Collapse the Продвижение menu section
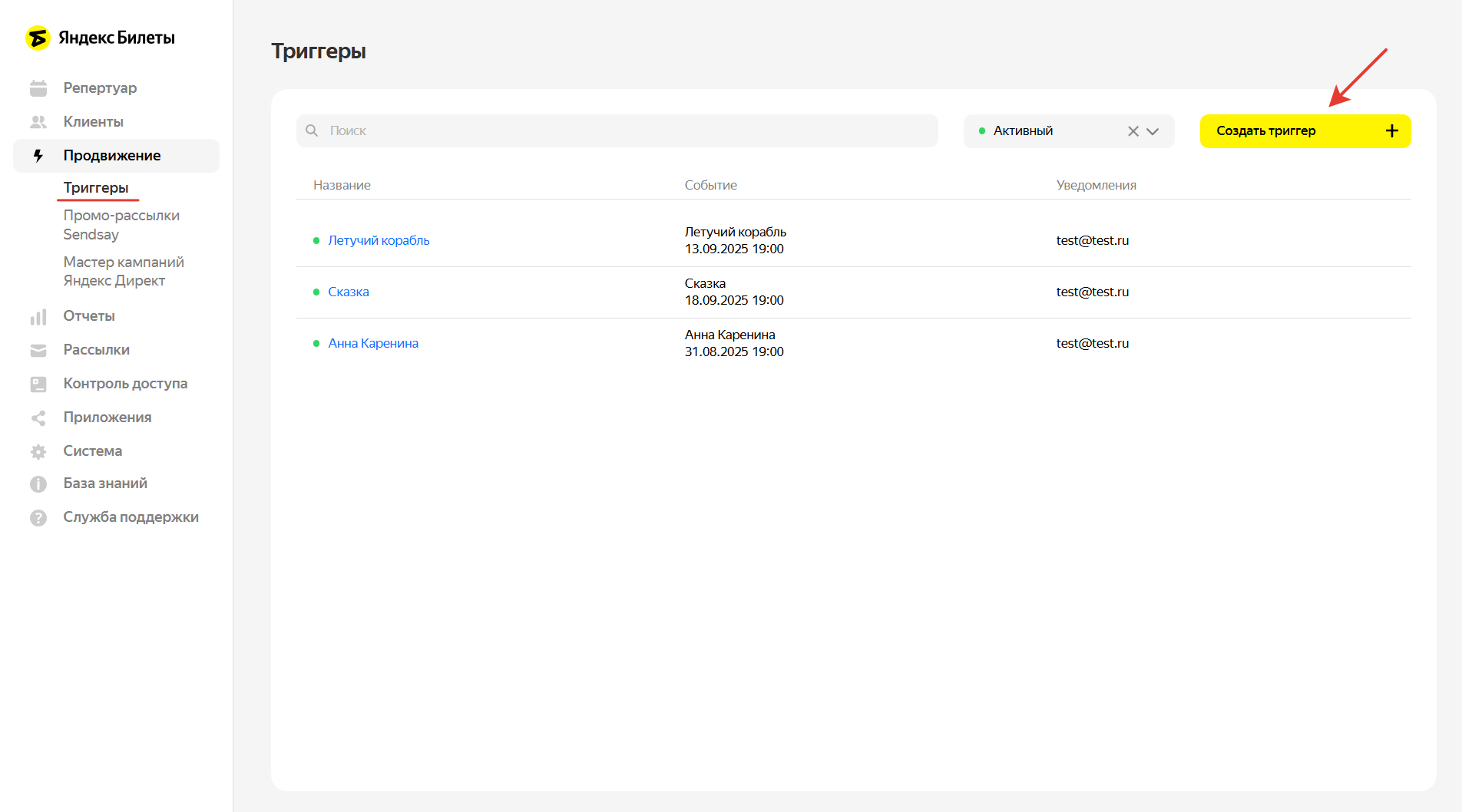 (x=112, y=156)
